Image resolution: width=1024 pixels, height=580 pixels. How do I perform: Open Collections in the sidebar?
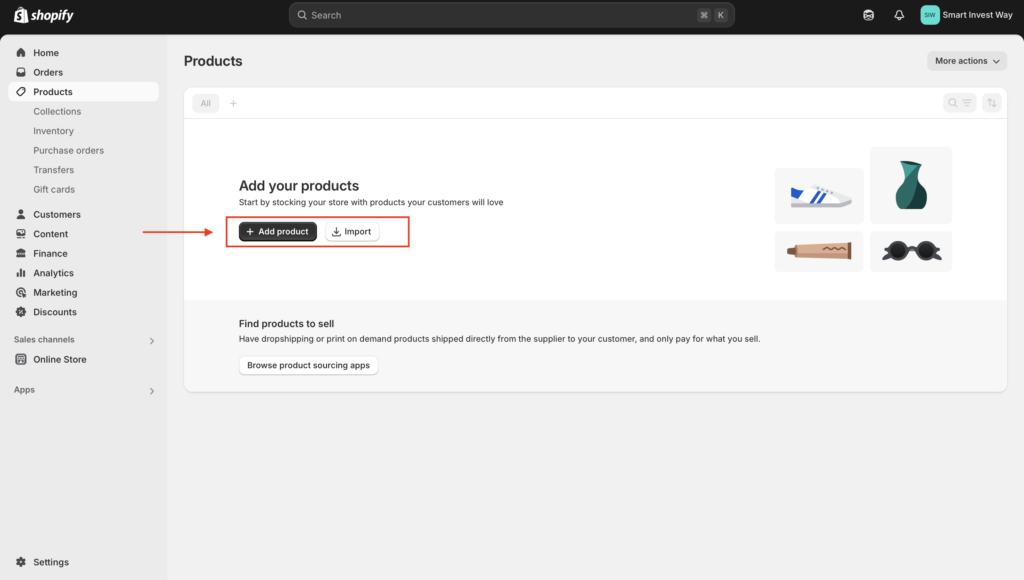57,112
